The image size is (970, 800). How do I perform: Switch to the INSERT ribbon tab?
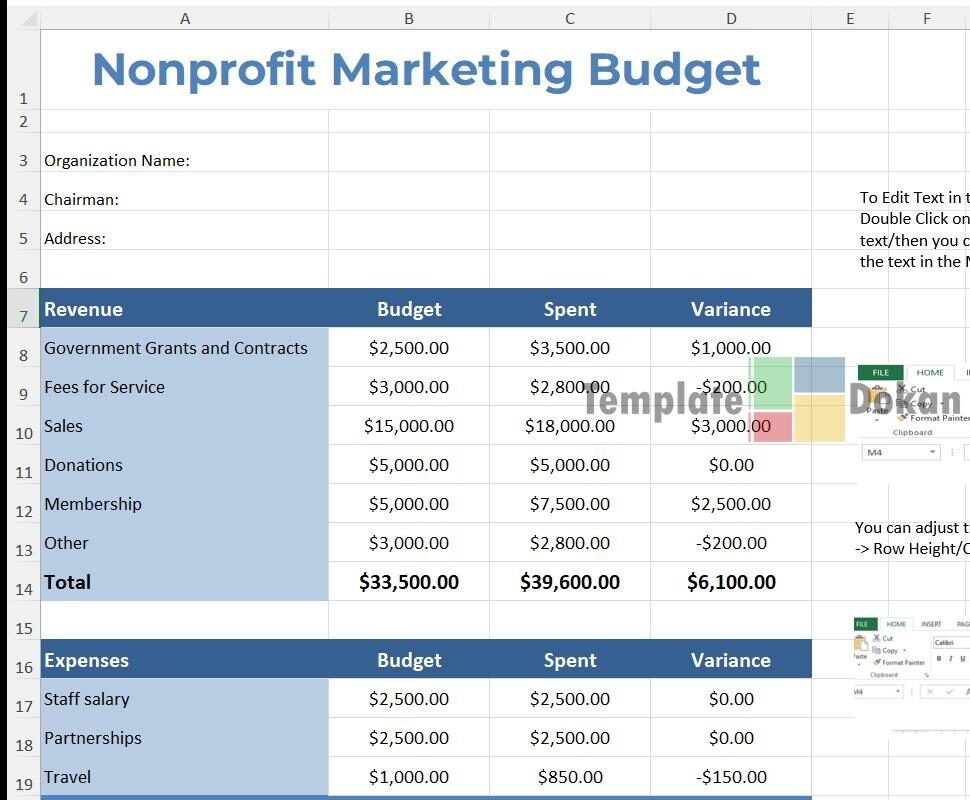point(931,624)
